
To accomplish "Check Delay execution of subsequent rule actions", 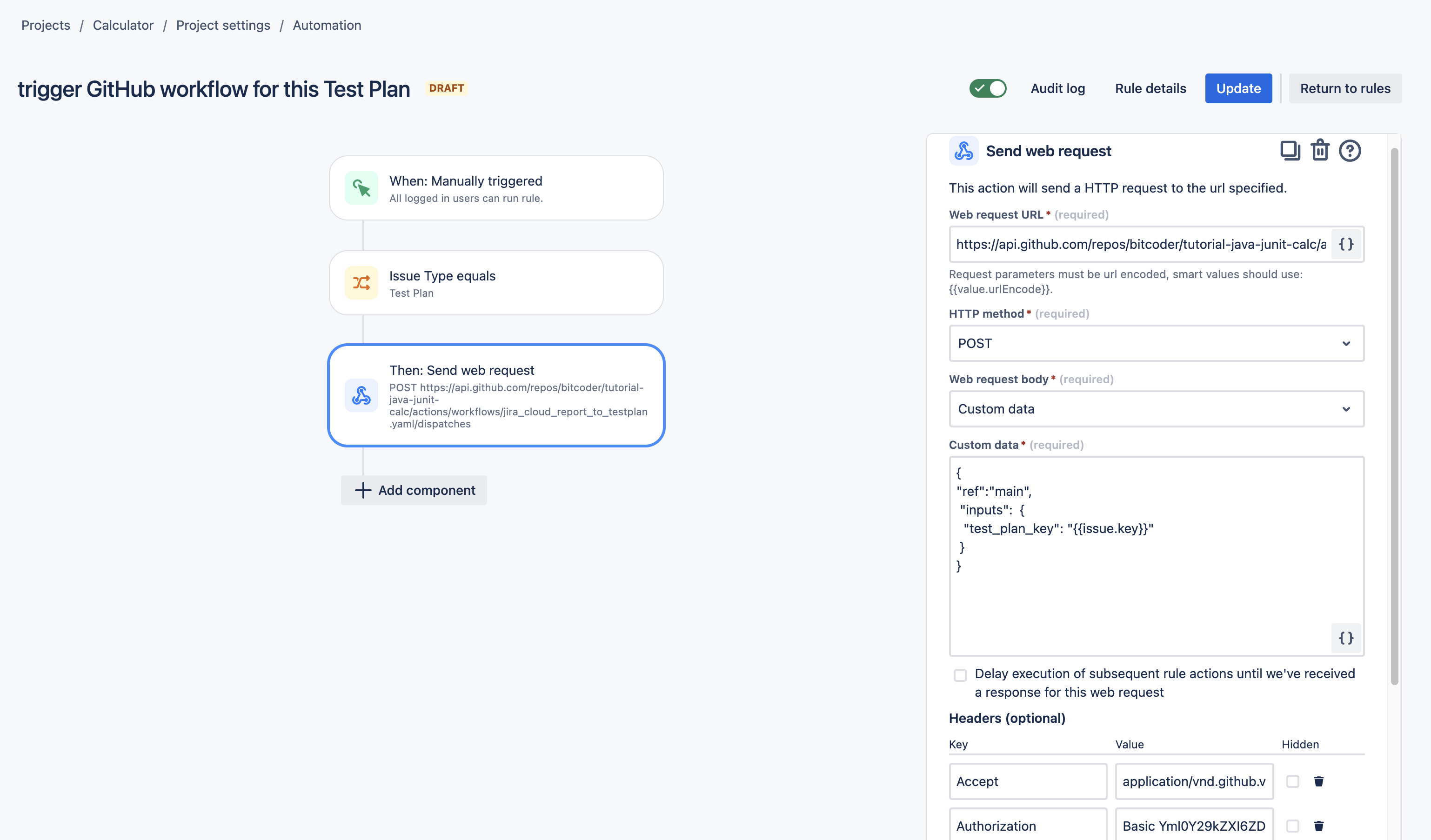I will pos(960,675).
